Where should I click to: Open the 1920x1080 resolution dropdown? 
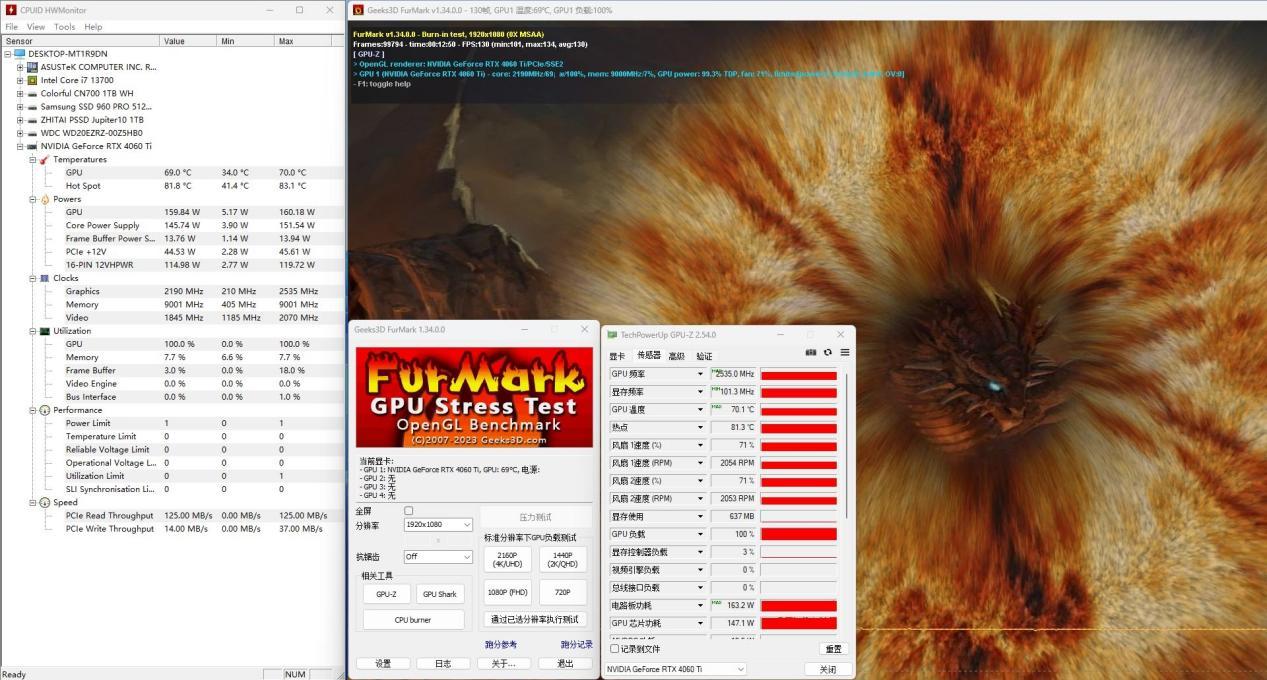[x=438, y=525]
